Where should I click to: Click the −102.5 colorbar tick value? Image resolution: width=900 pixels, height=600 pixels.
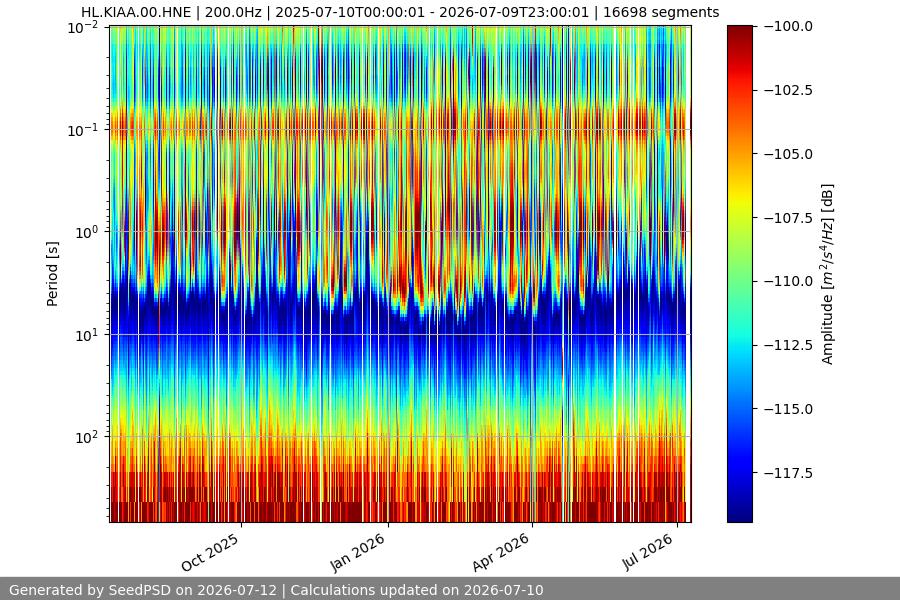[789, 90]
